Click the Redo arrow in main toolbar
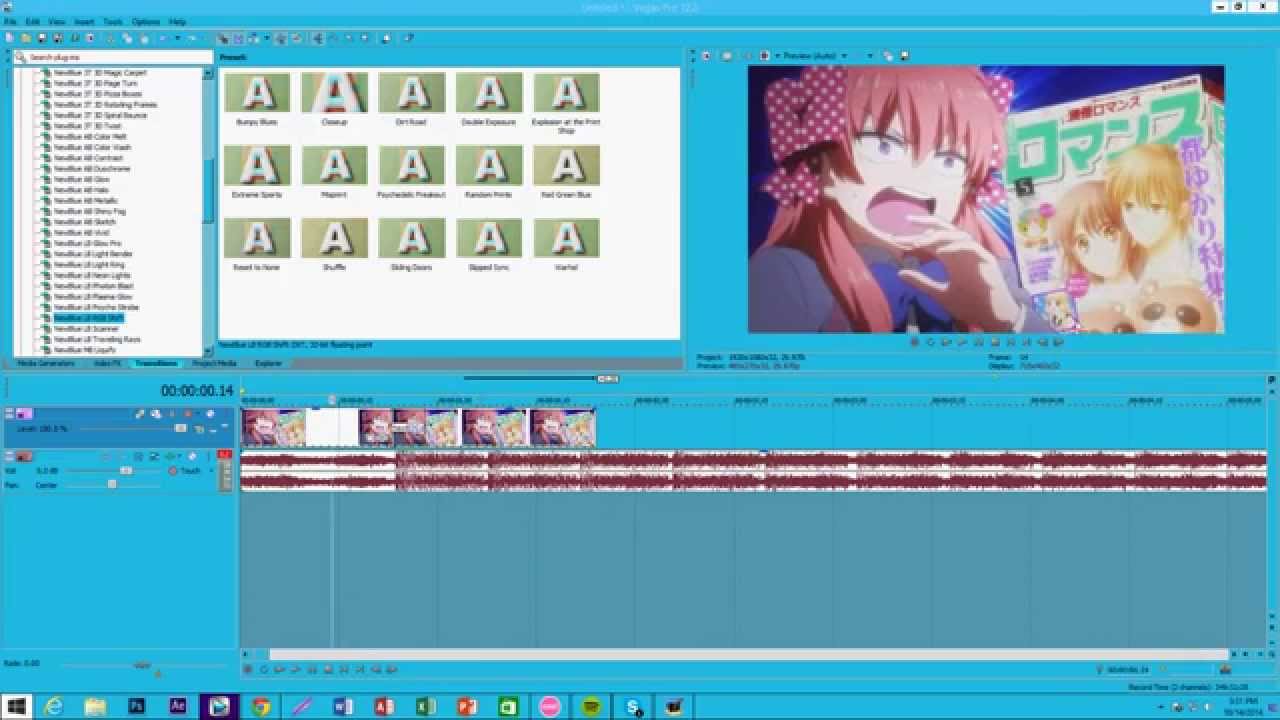The width and height of the screenshot is (1280, 720). 192,38
